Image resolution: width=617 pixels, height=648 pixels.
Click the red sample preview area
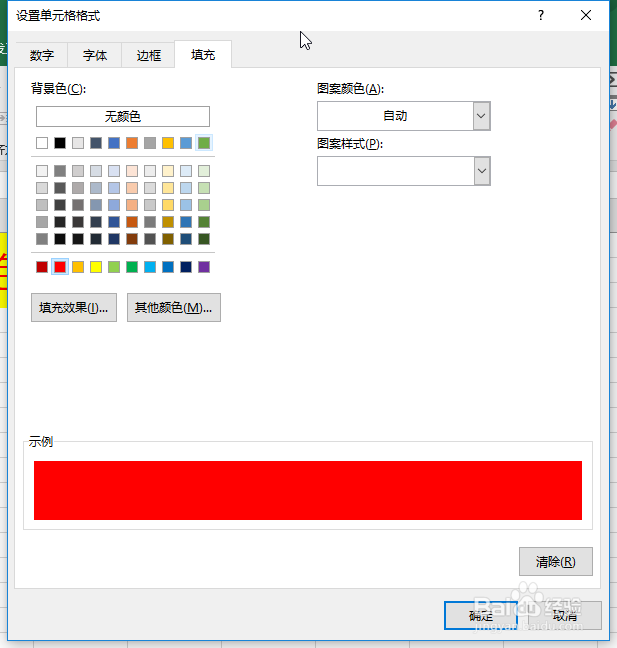pos(308,491)
